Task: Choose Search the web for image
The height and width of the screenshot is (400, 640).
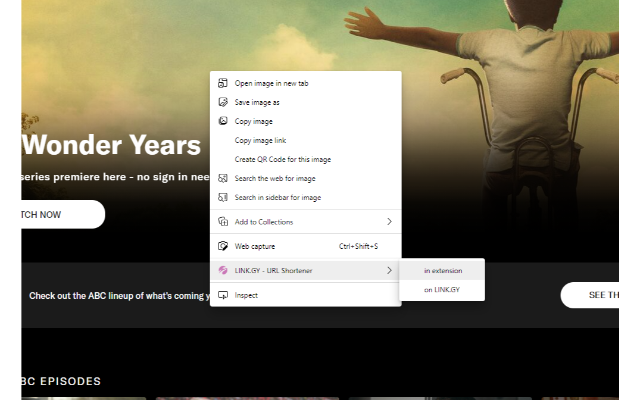Action: pos(306,178)
